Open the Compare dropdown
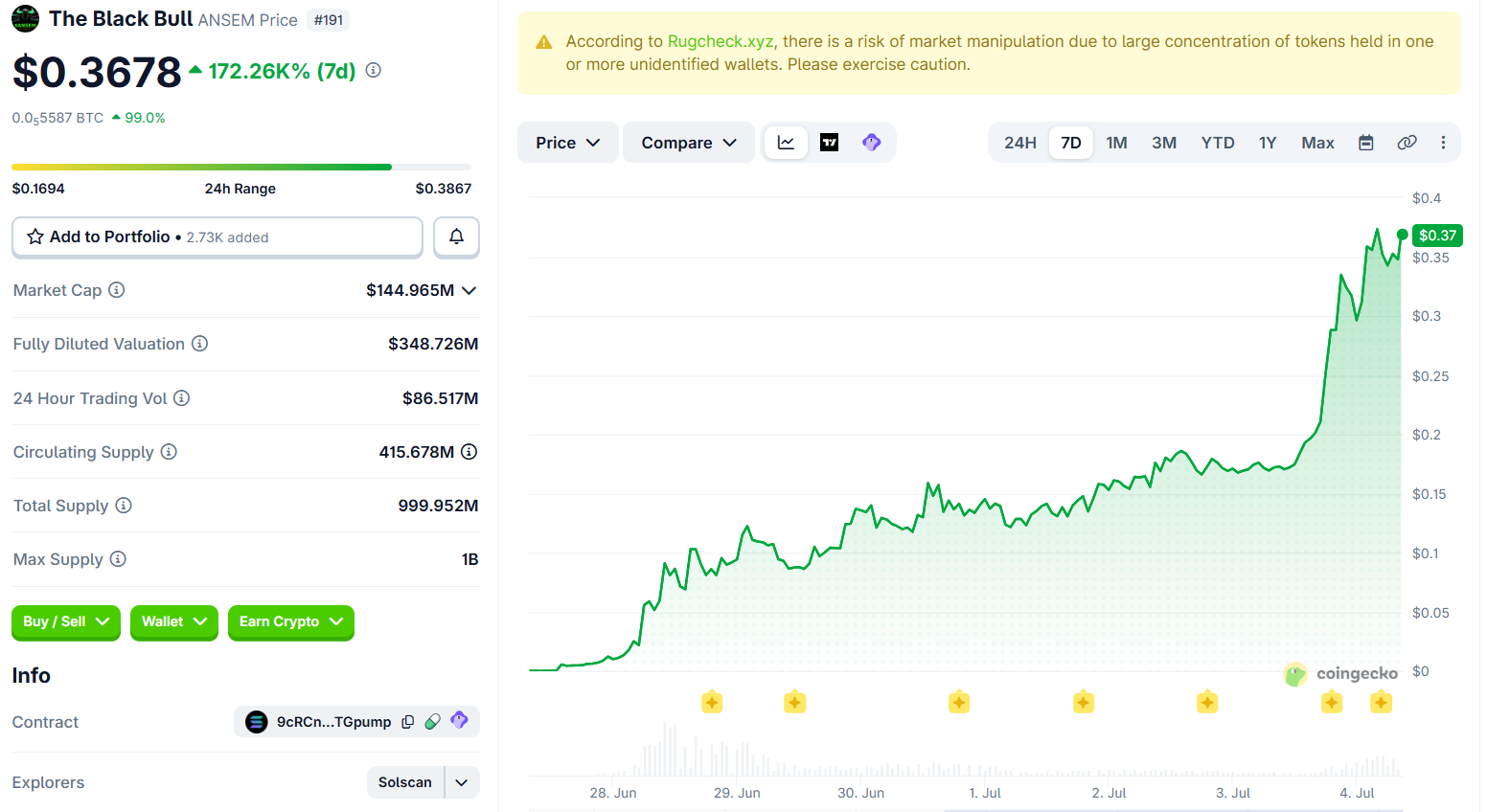The height and width of the screenshot is (812, 1487). point(689,143)
